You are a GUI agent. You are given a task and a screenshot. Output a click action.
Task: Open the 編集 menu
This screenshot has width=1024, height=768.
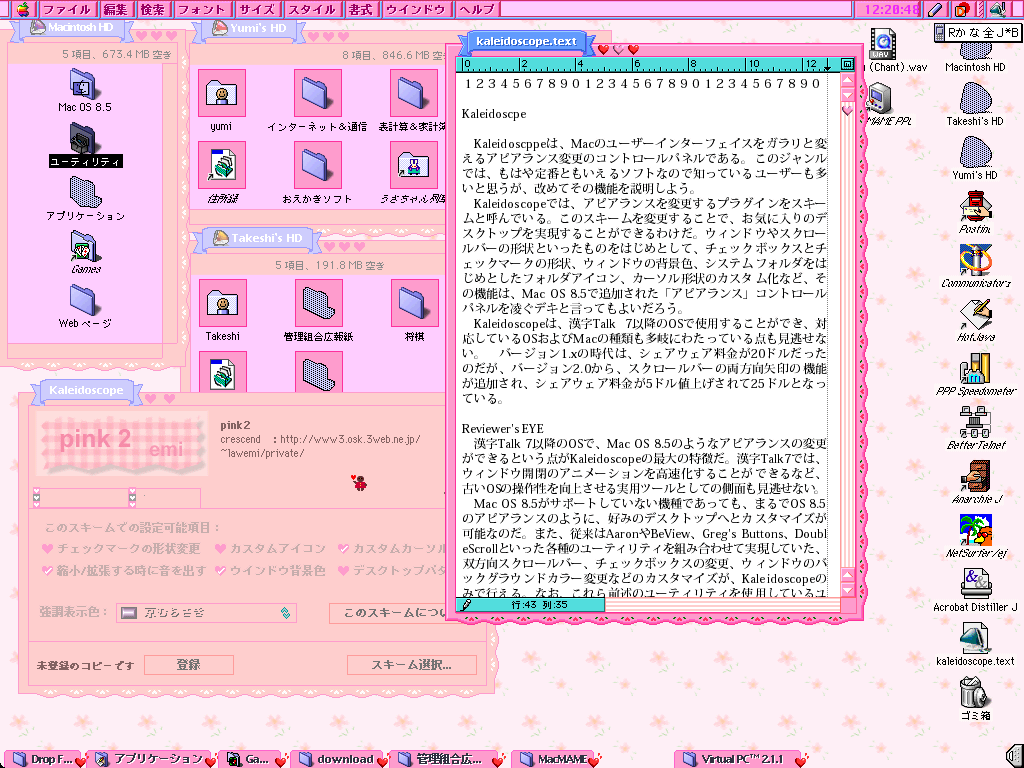[x=116, y=9]
